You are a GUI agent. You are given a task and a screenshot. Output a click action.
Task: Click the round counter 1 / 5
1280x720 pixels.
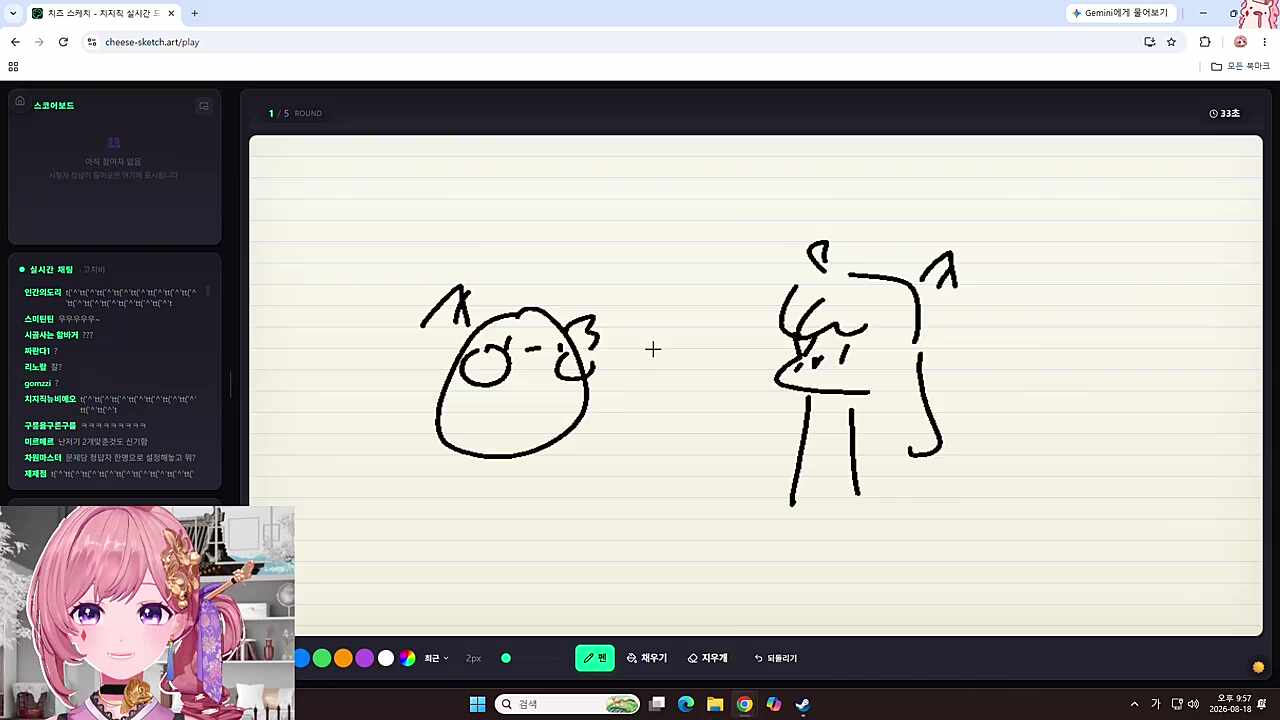tap(279, 113)
